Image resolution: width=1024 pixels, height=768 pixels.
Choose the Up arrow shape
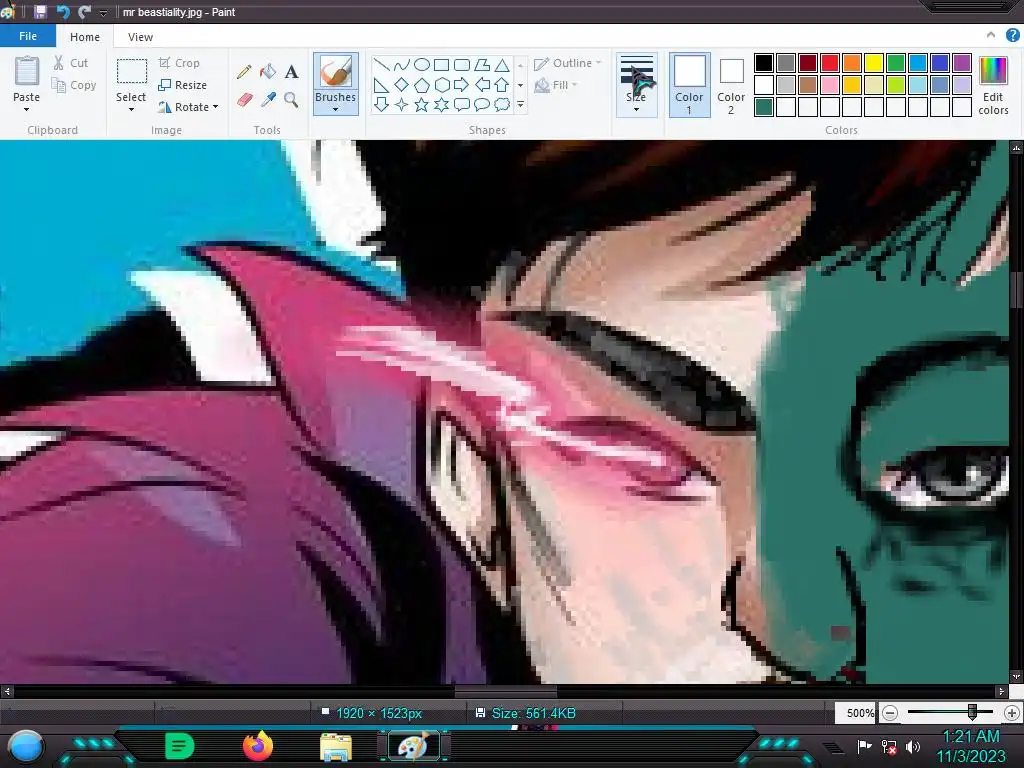[502, 85]
